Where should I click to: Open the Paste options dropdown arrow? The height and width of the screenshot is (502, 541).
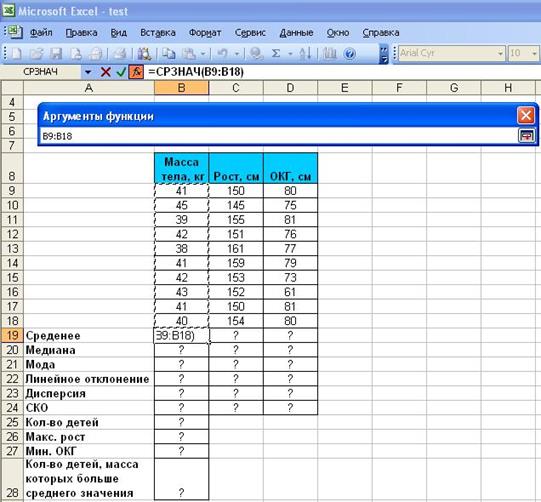203,54
